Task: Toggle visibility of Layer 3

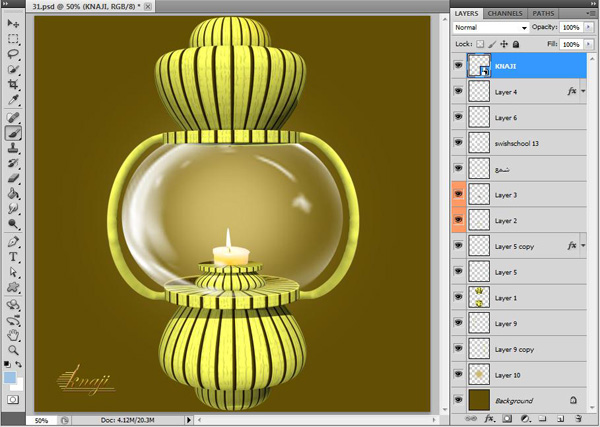Action: point(459,194)
